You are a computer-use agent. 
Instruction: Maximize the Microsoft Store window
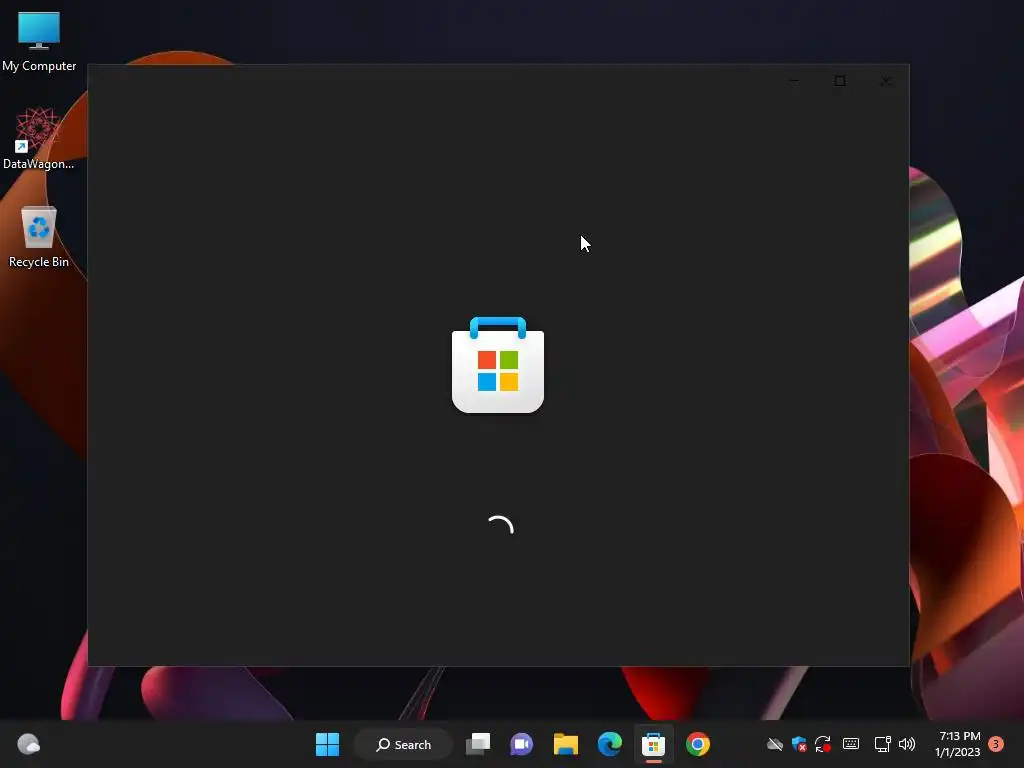point(840,81)
